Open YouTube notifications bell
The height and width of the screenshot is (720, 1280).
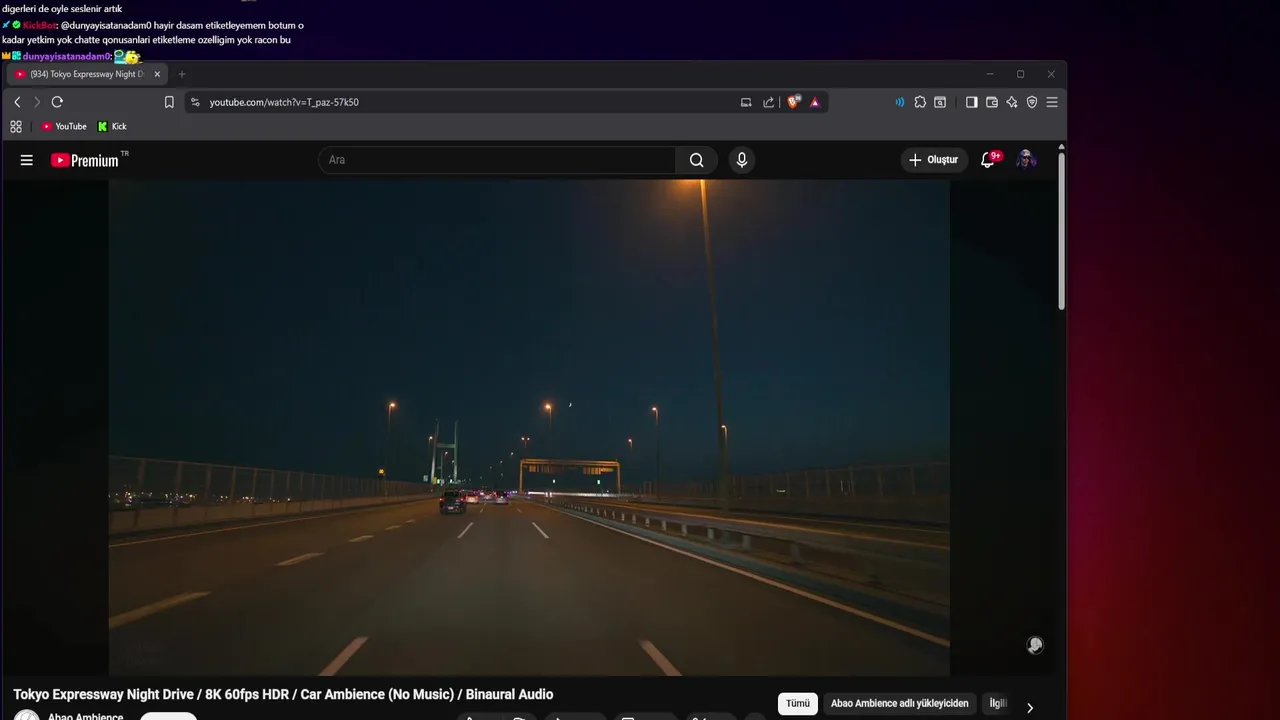(x=988, y=160)
